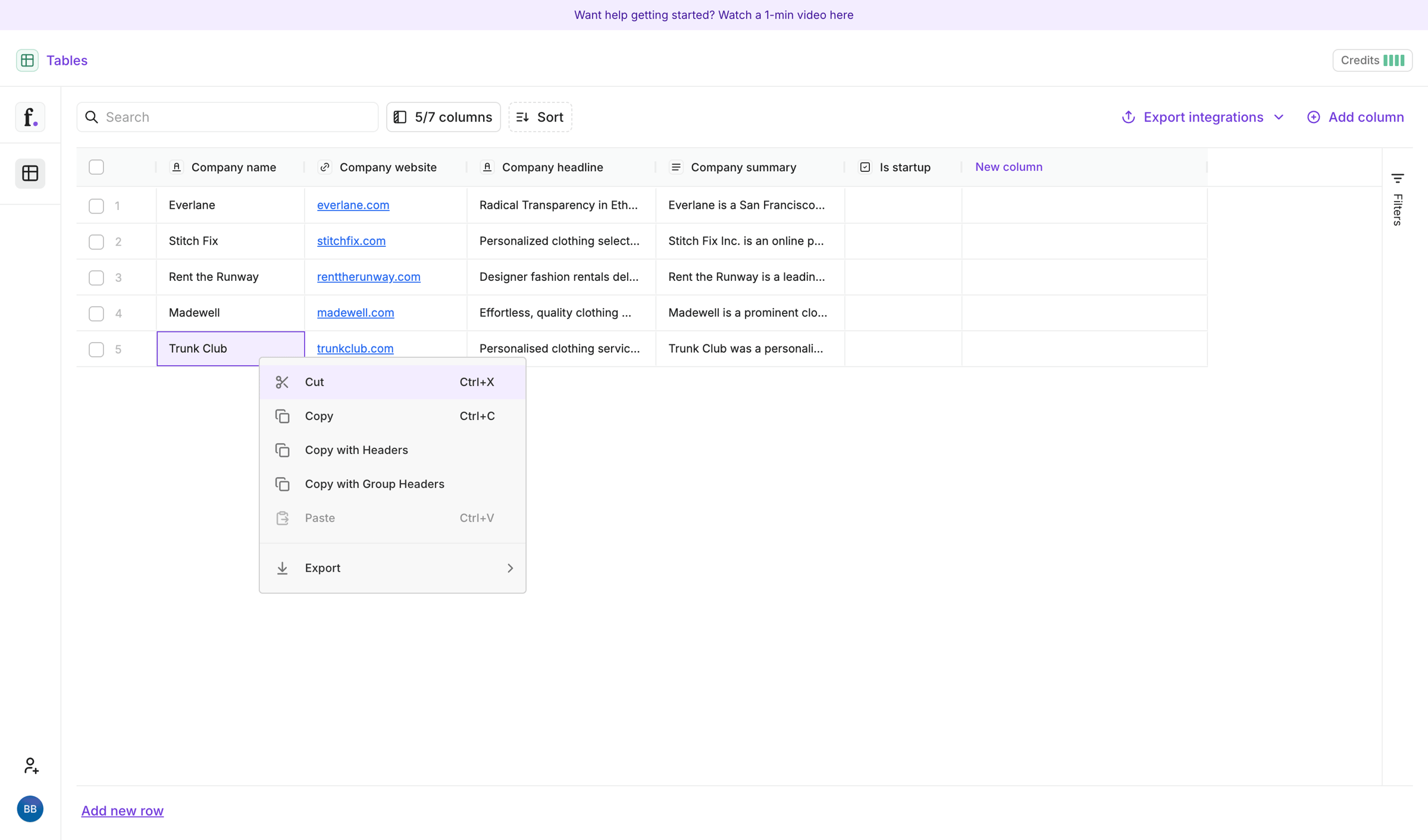Viewport: 1428px width, 840px height.
Task: Click the text icon on Company summary header
Action: pos(676,167)
